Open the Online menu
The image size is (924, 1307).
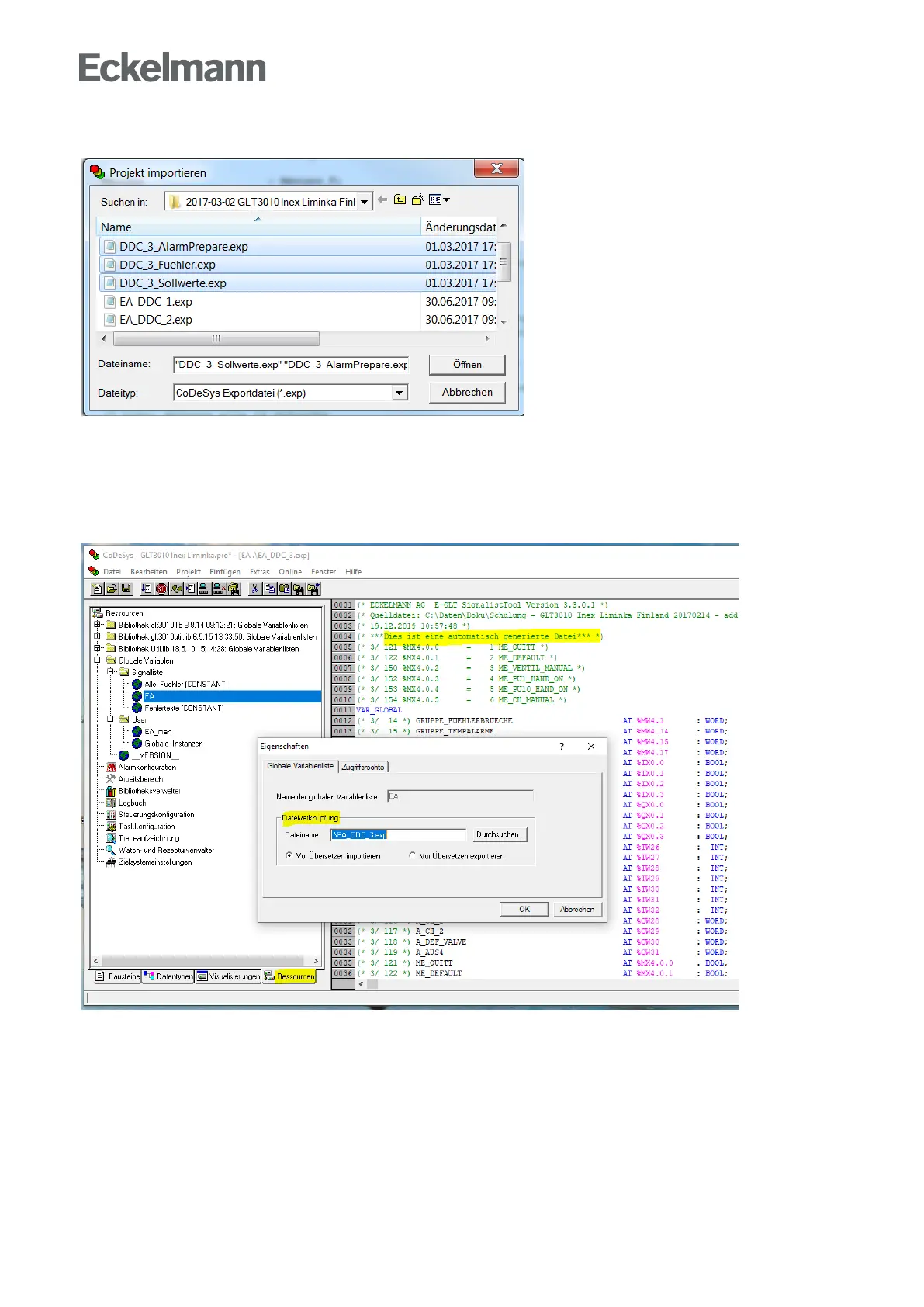pos(290,572)
